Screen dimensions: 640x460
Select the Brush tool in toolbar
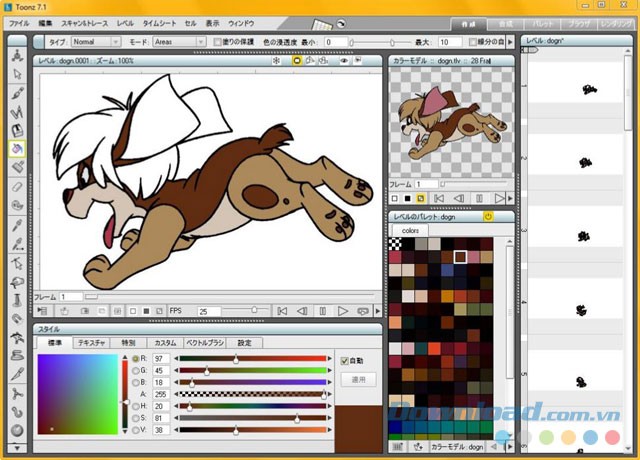[17, 92]
